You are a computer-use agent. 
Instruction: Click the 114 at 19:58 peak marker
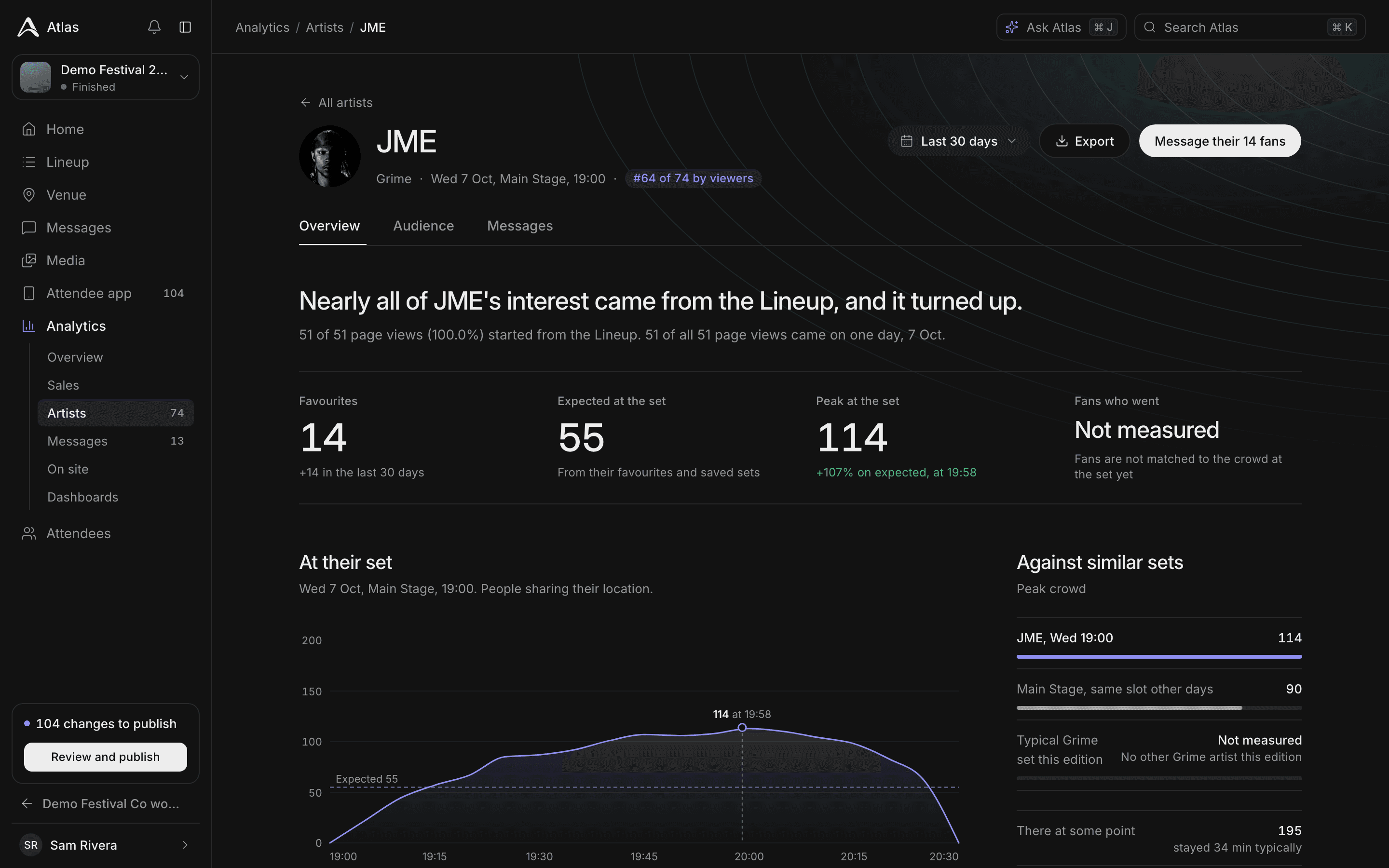point(742,727)
